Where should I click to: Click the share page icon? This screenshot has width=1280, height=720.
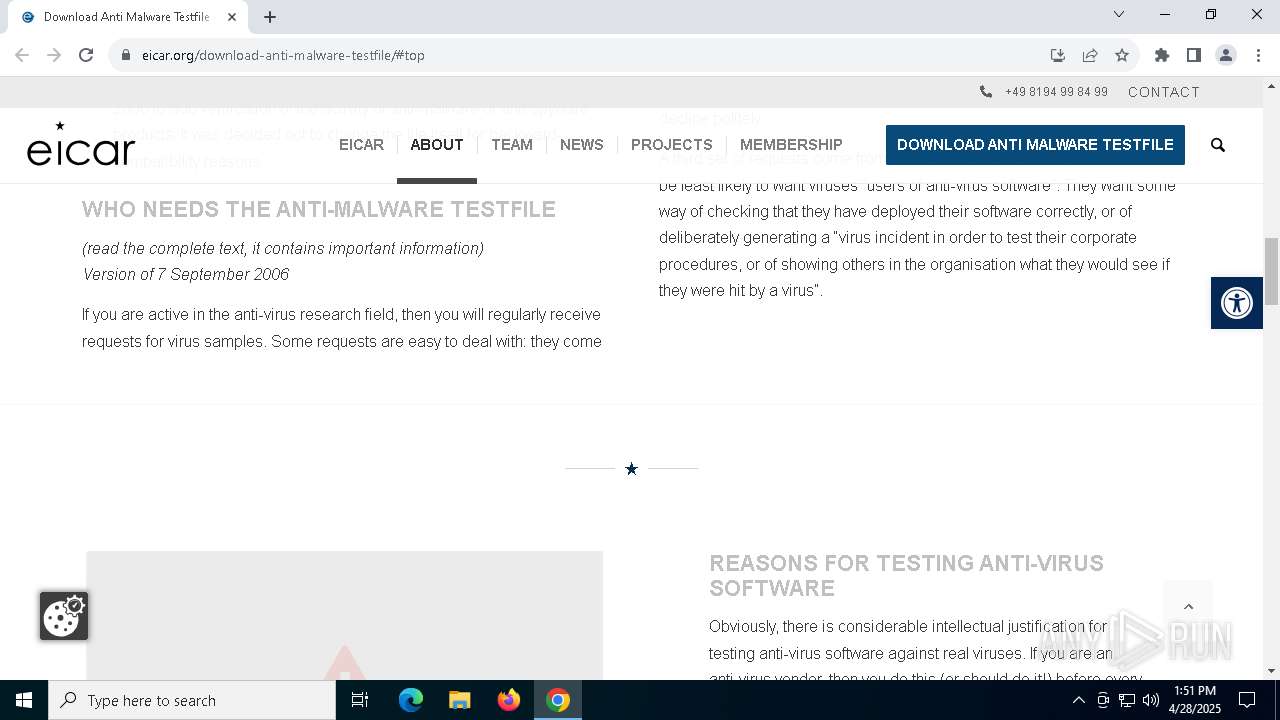(x=1090, y=55)
